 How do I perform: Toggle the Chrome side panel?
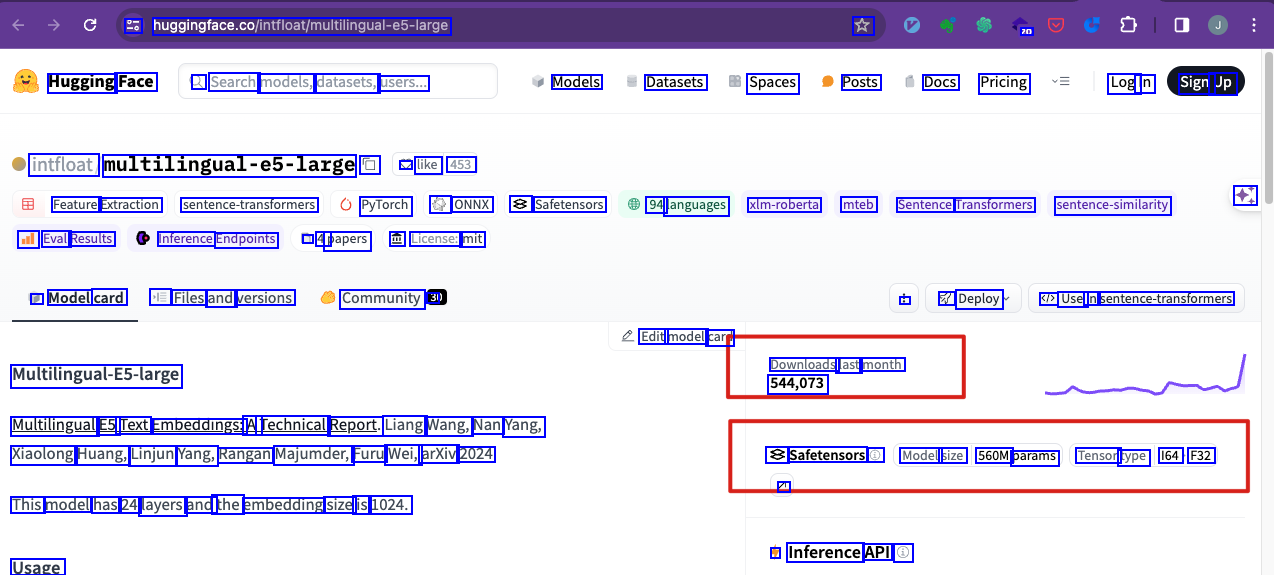coord(1181,25)
